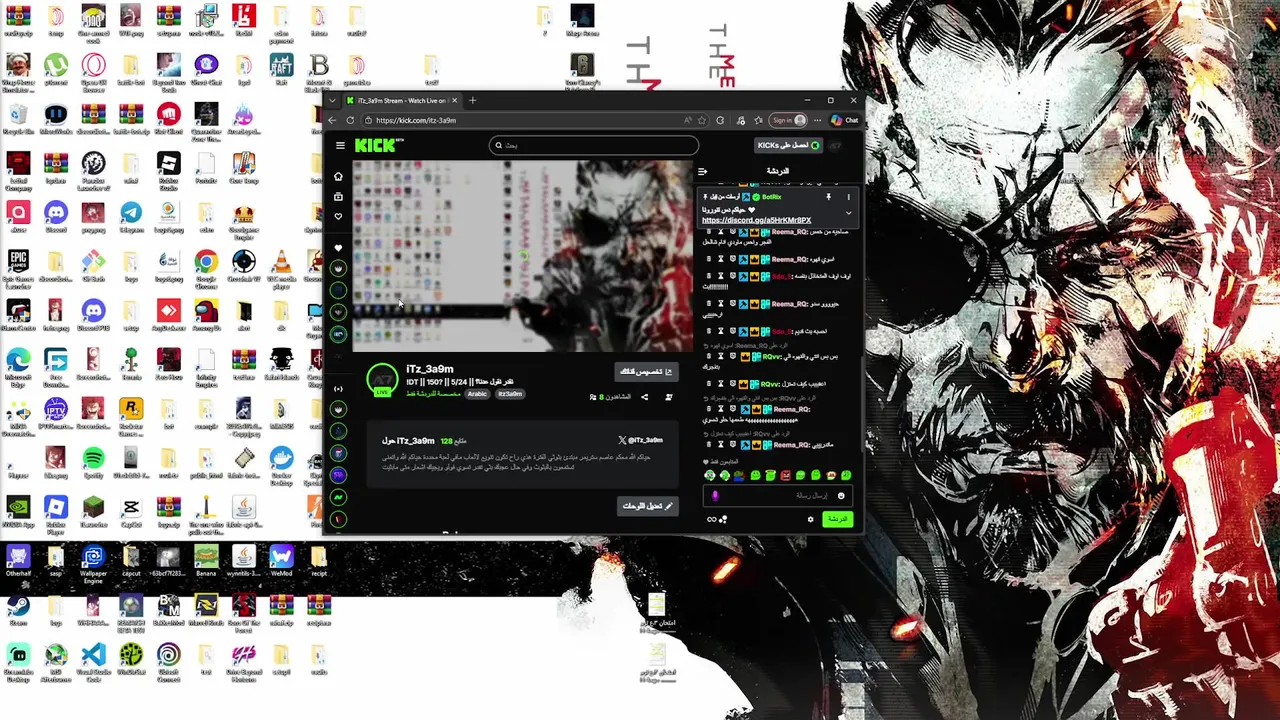Screen dimensions: 1280x720
Task: Click the infinity icon below chat input
Action: point(711,519)
